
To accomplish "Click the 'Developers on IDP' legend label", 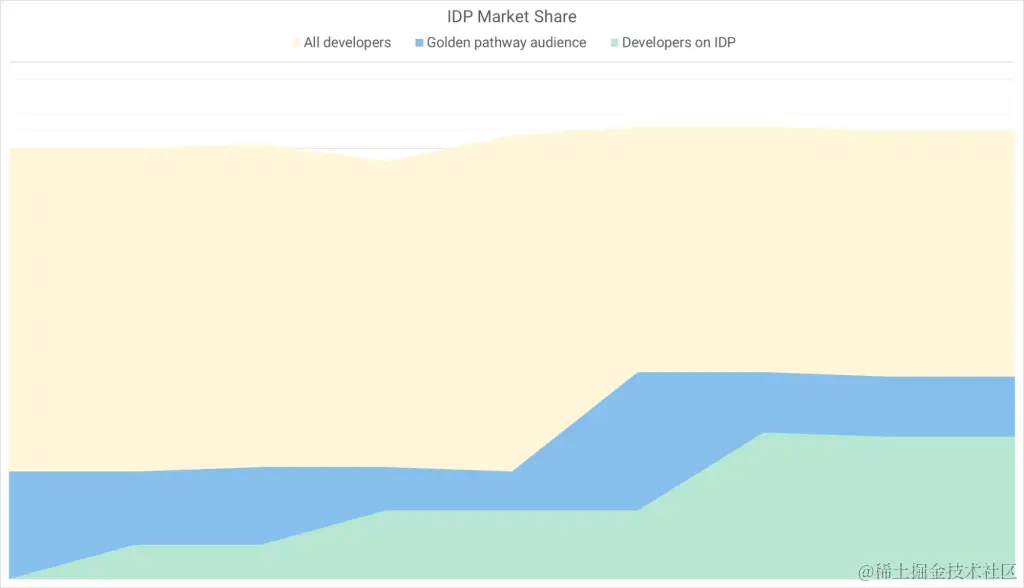I will coord(679,42).
